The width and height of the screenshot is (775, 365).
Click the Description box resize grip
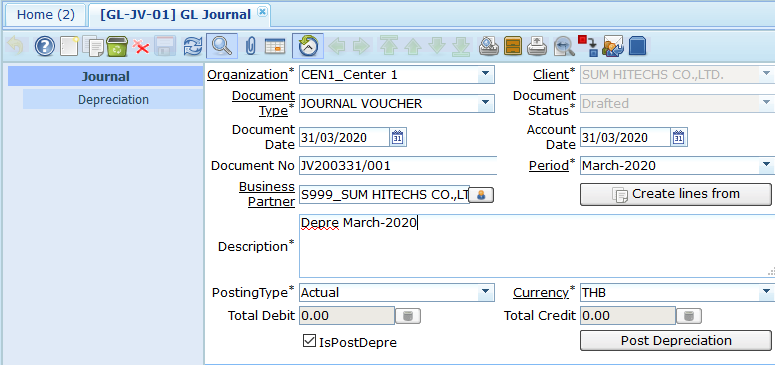(x=771, y=271)
